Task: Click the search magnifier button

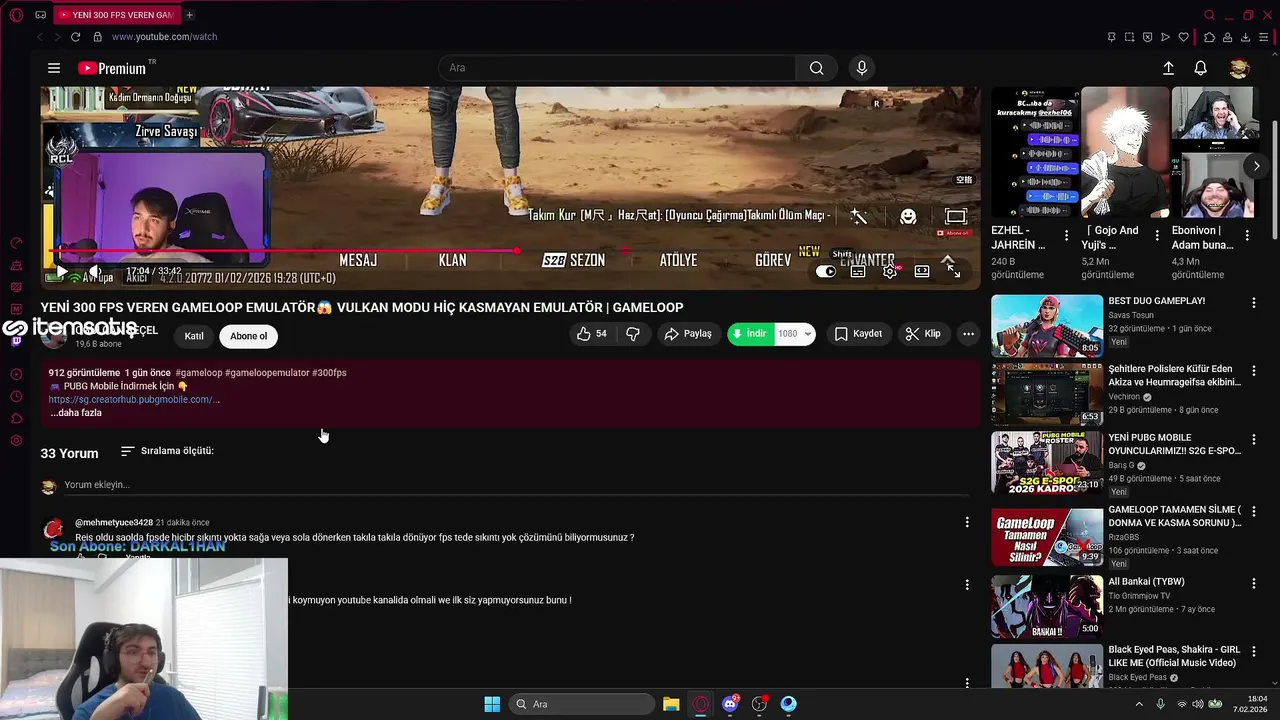Action: coord(816,68)
